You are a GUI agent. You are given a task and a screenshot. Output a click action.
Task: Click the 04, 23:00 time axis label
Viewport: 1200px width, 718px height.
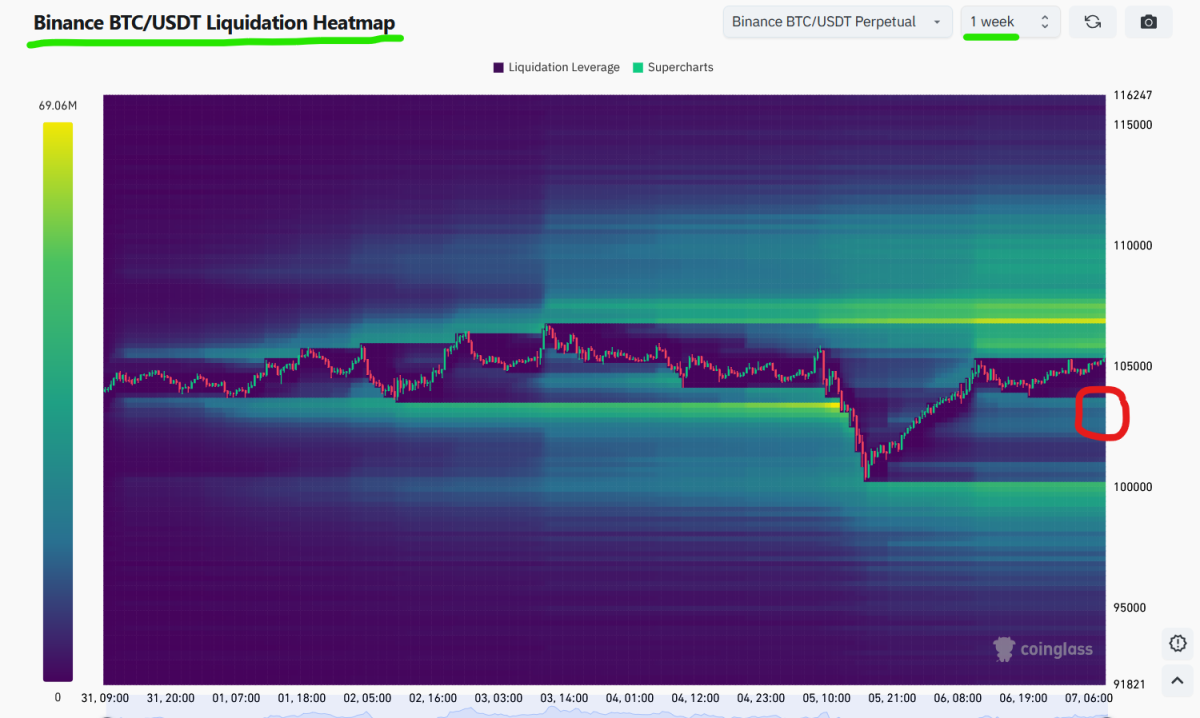click(761, 698)
